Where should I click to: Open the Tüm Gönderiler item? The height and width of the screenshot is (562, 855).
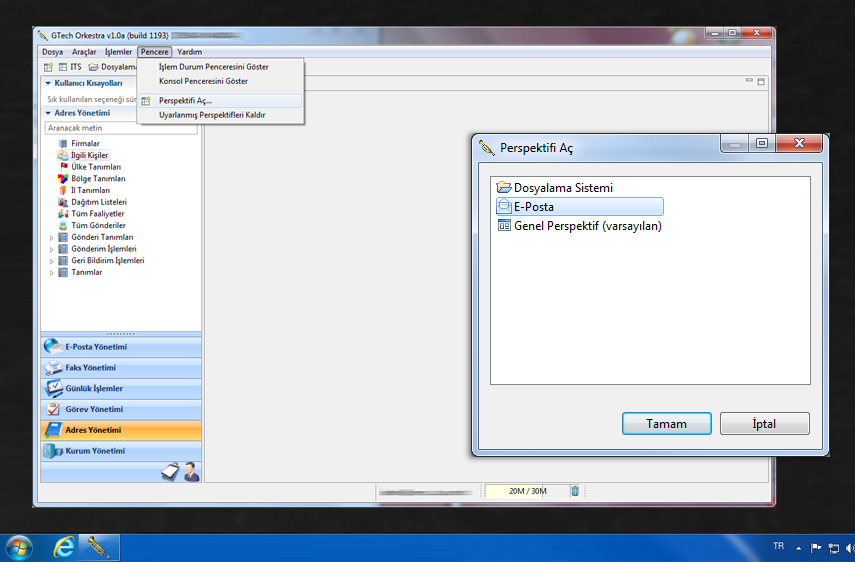[98, 225]
